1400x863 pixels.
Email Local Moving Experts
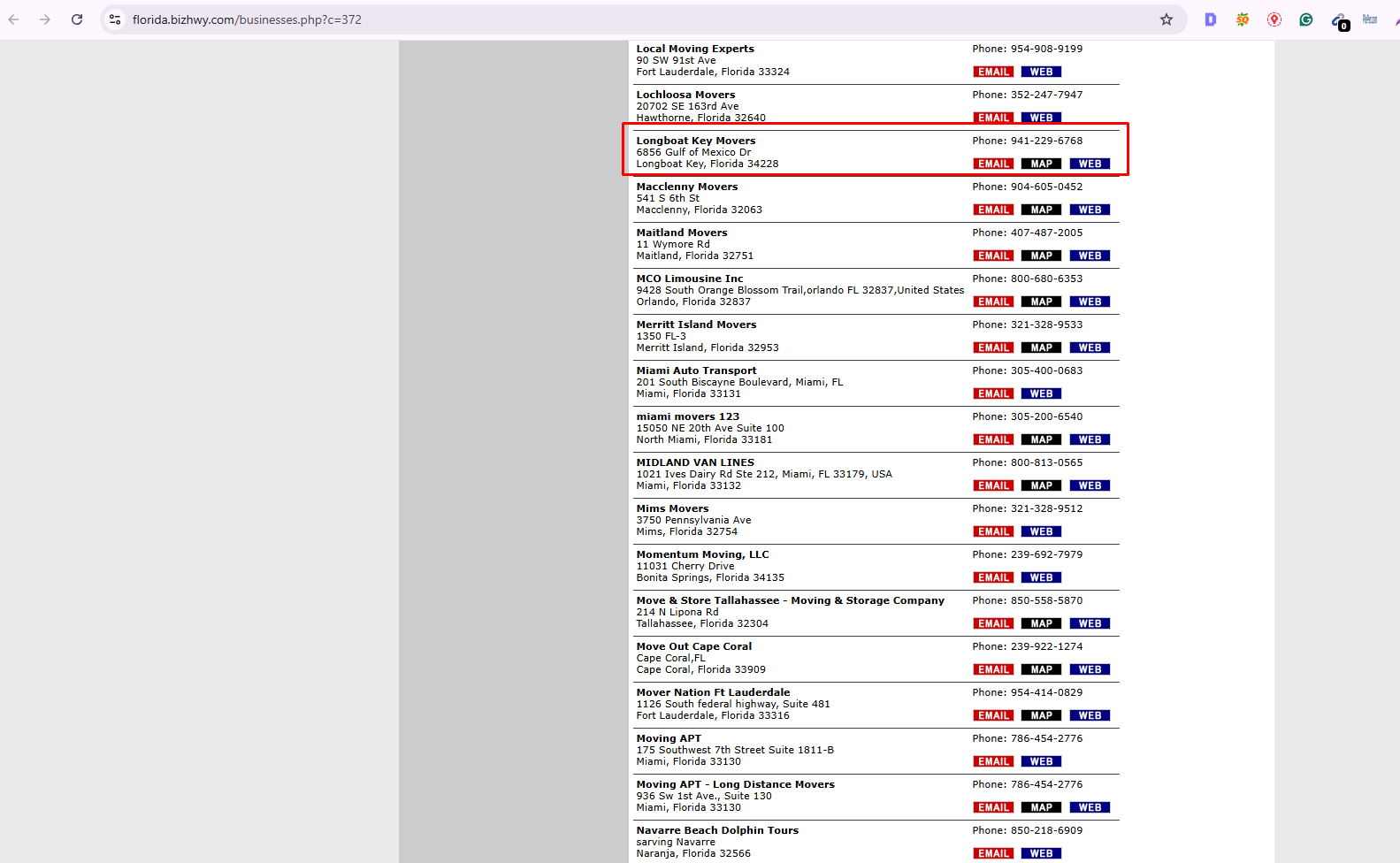[x=993, y=73]
